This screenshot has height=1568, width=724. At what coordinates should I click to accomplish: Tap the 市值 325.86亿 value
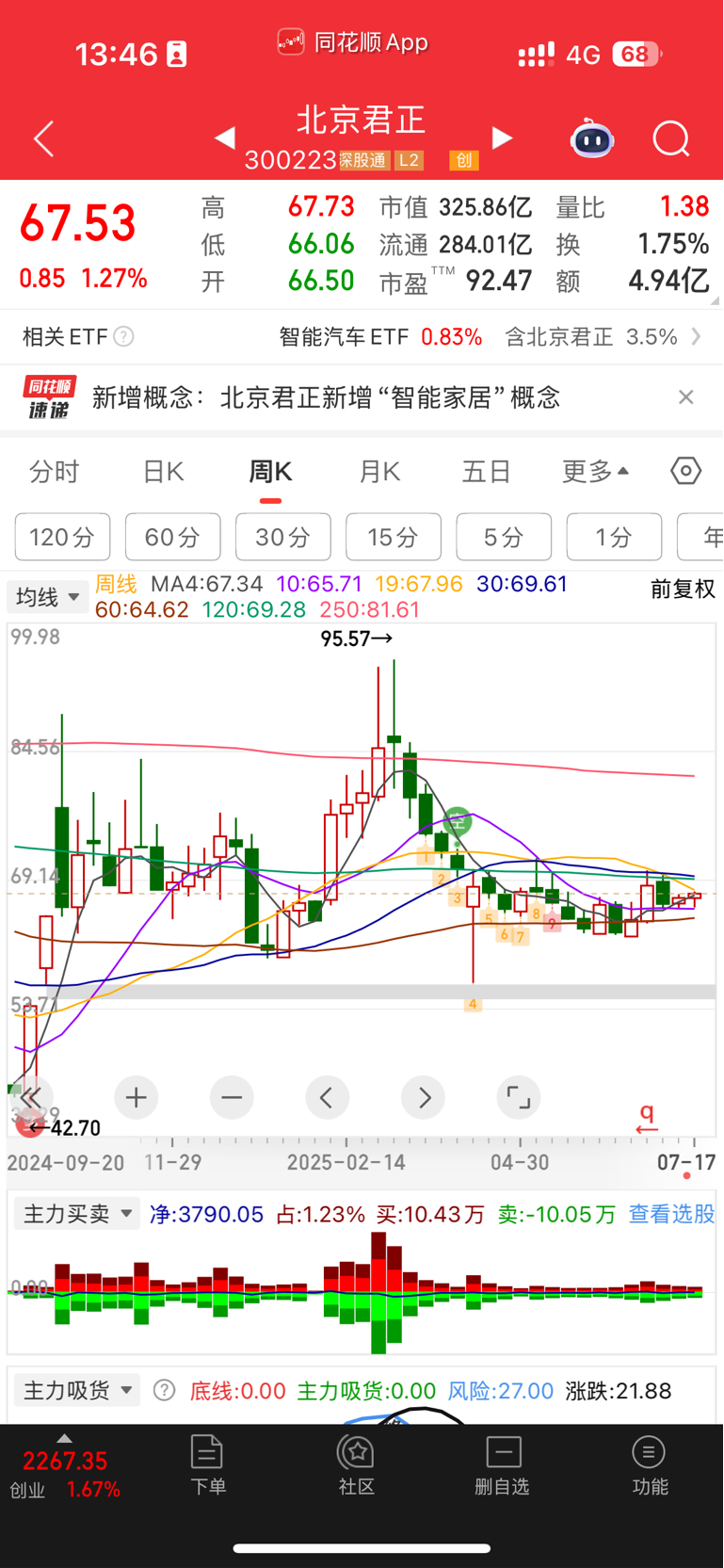point(486,206)
